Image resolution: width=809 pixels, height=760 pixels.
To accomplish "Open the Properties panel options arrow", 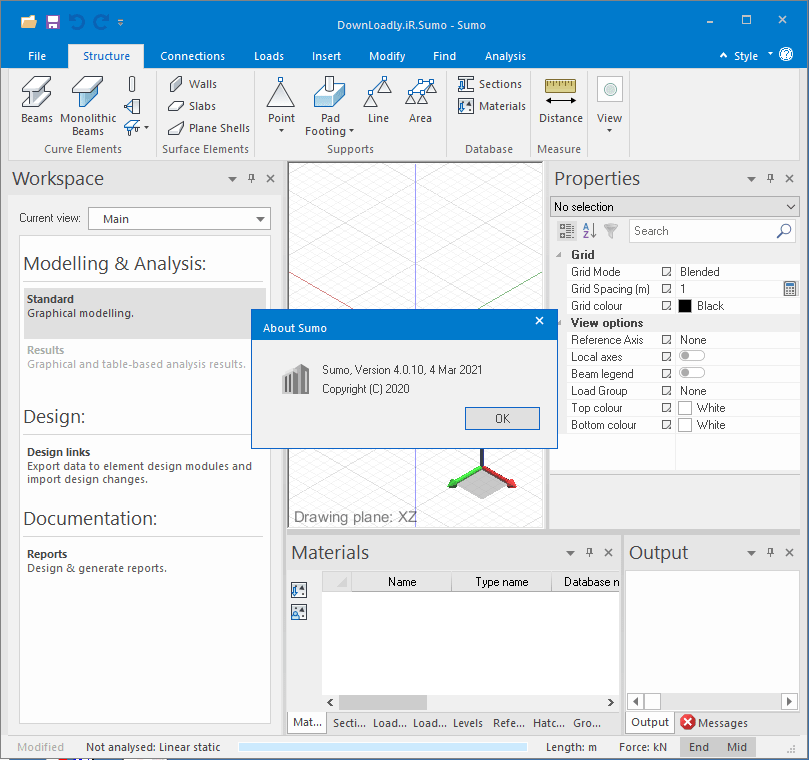I will (751, 179).
